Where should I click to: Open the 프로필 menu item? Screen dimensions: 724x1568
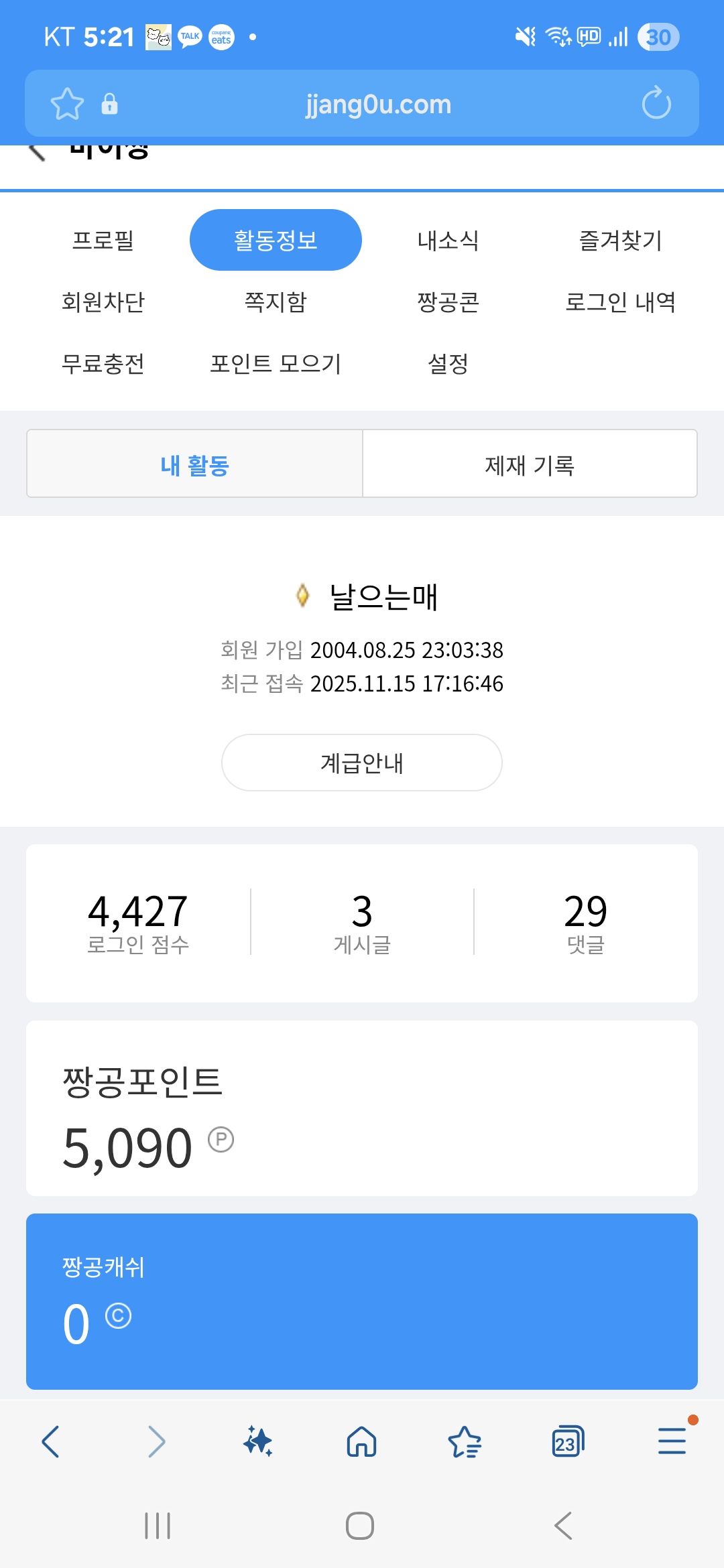click(103, 240)
